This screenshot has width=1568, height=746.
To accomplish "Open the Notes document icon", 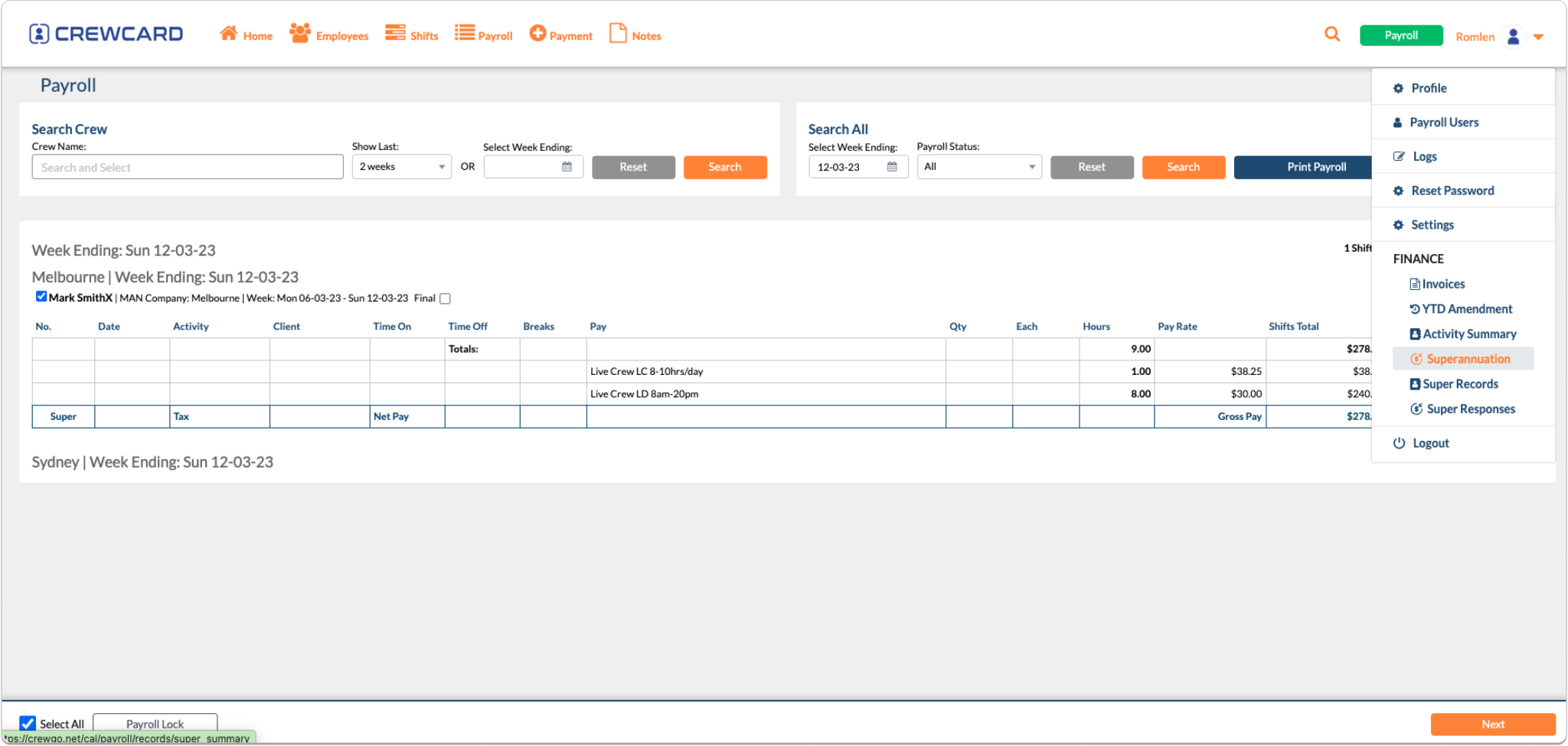I will [617, 32].
